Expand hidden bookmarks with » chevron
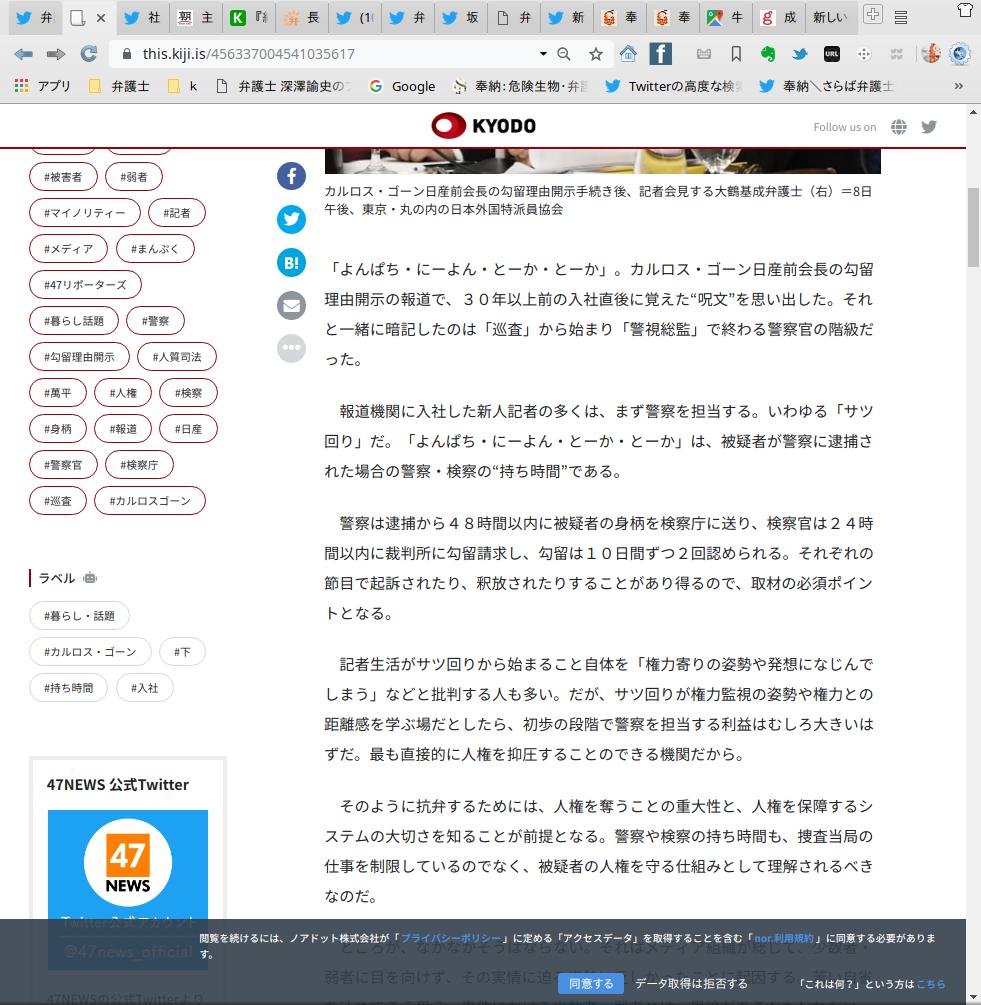 pyautogui.click(x=959, y=86)
